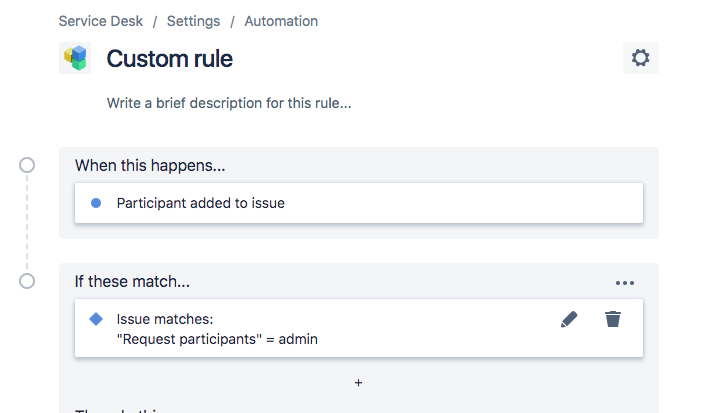Viewport: 705px width, 413px height.
Task: Open the If these match more-options menu
Action: click(625, 283)
